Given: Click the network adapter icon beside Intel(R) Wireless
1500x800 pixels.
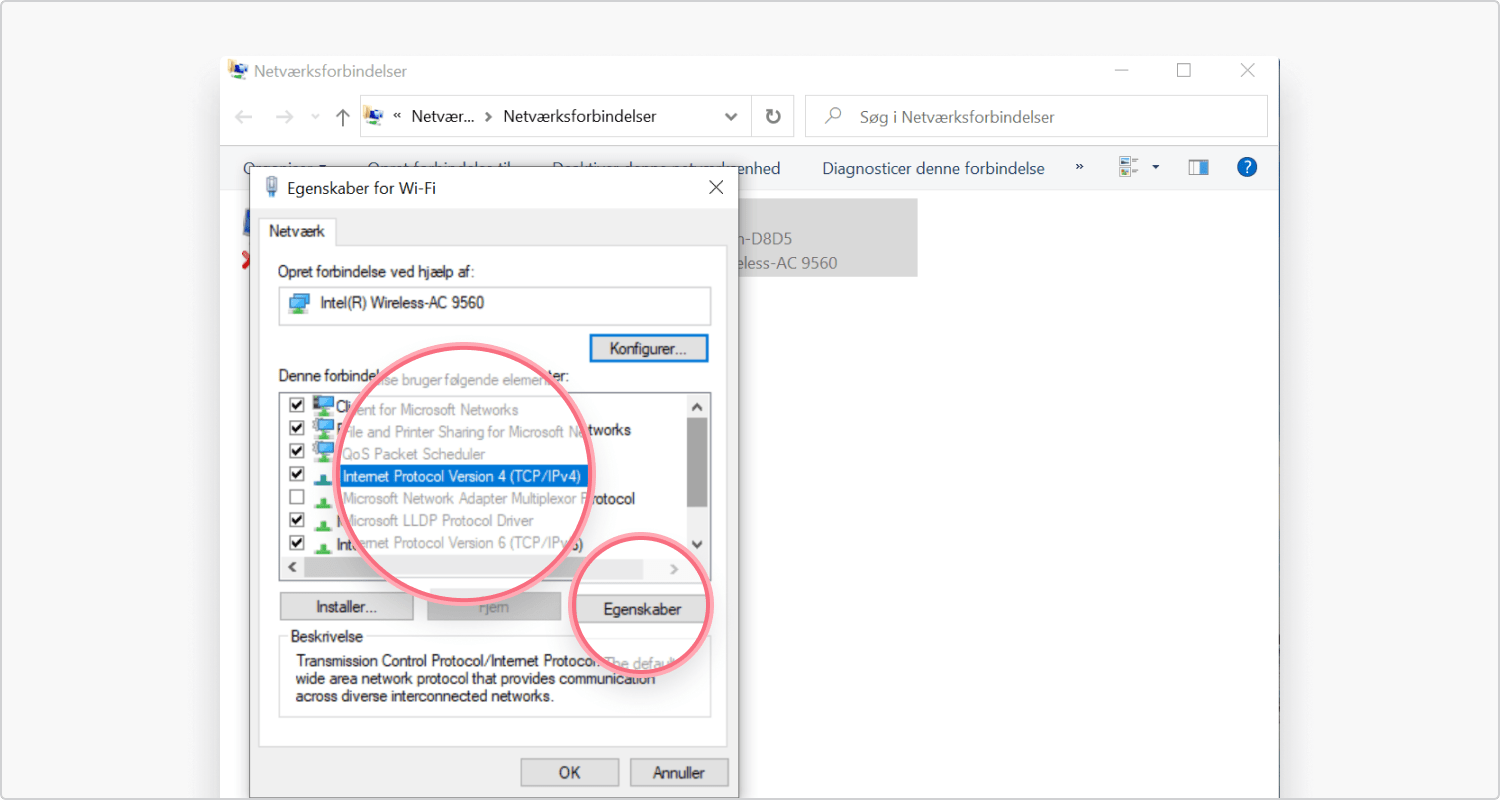Looking at the screenshot, I should pyautogui.click(x=300, y=303).
